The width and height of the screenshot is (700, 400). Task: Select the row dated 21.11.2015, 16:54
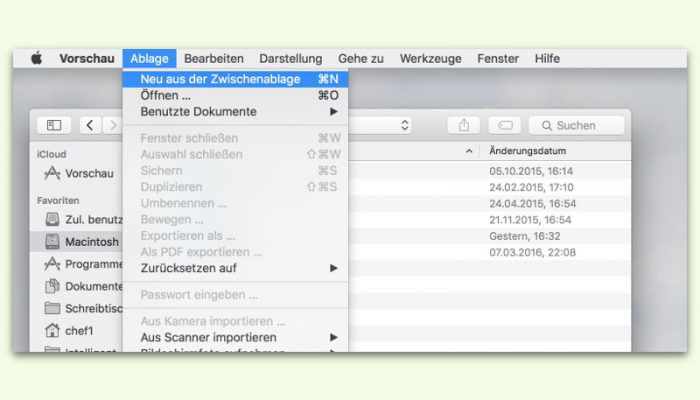490,220
